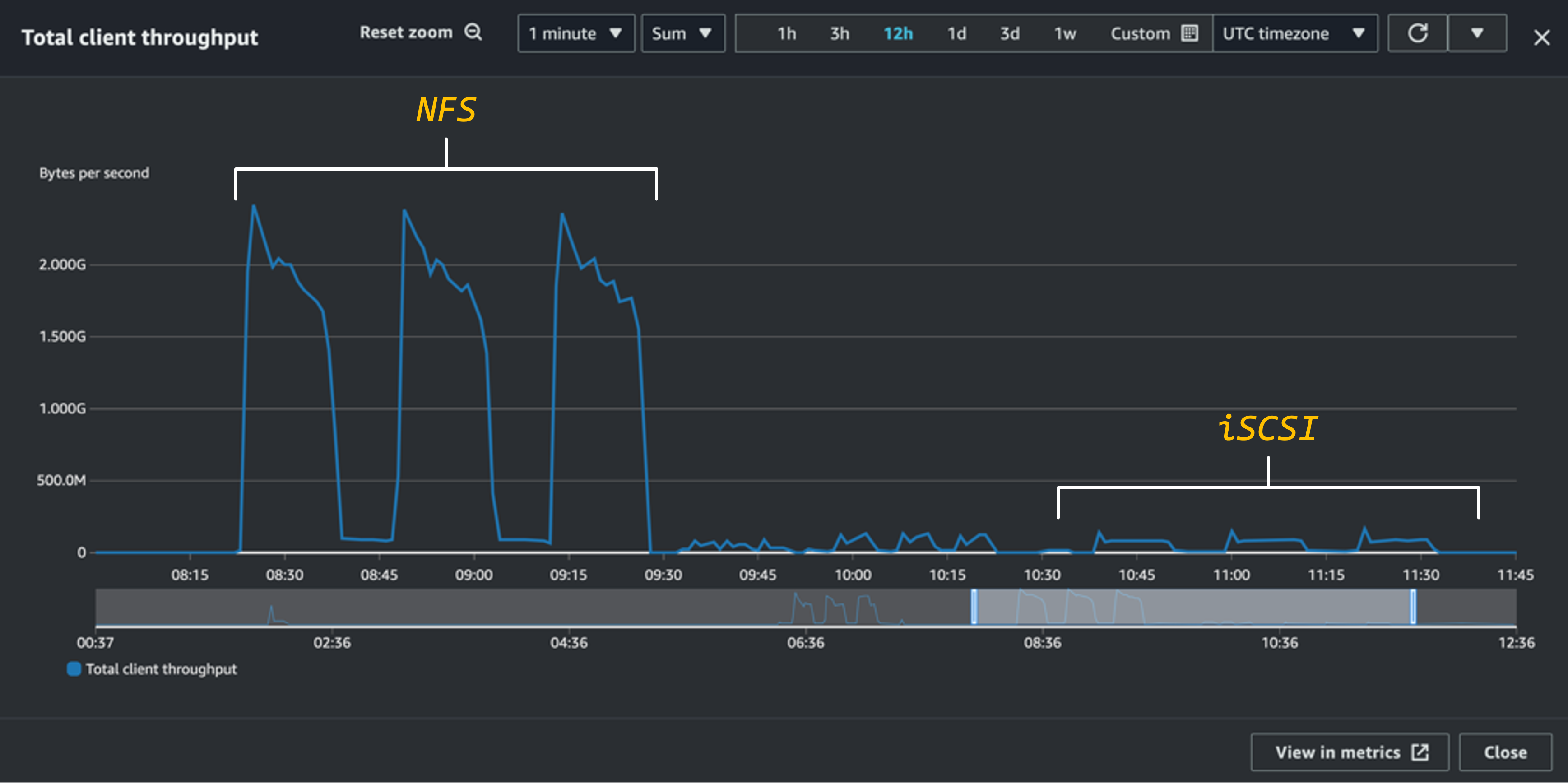Select the 1h time range

(786, 33)
